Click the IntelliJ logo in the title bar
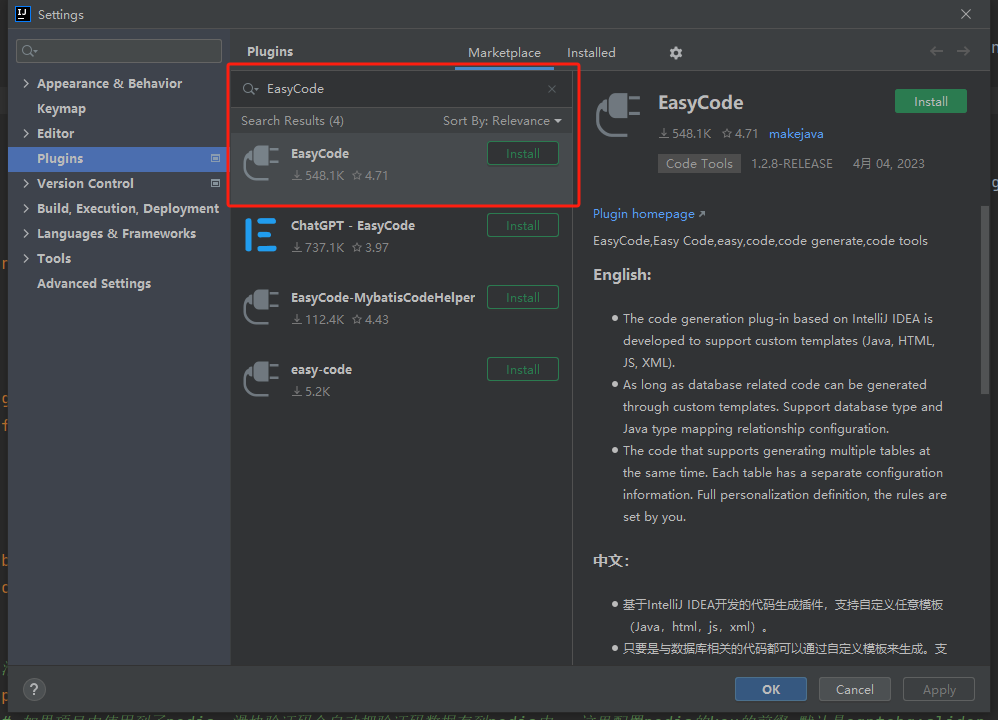This screenshot has width=998, height=720. click(23, 14)
